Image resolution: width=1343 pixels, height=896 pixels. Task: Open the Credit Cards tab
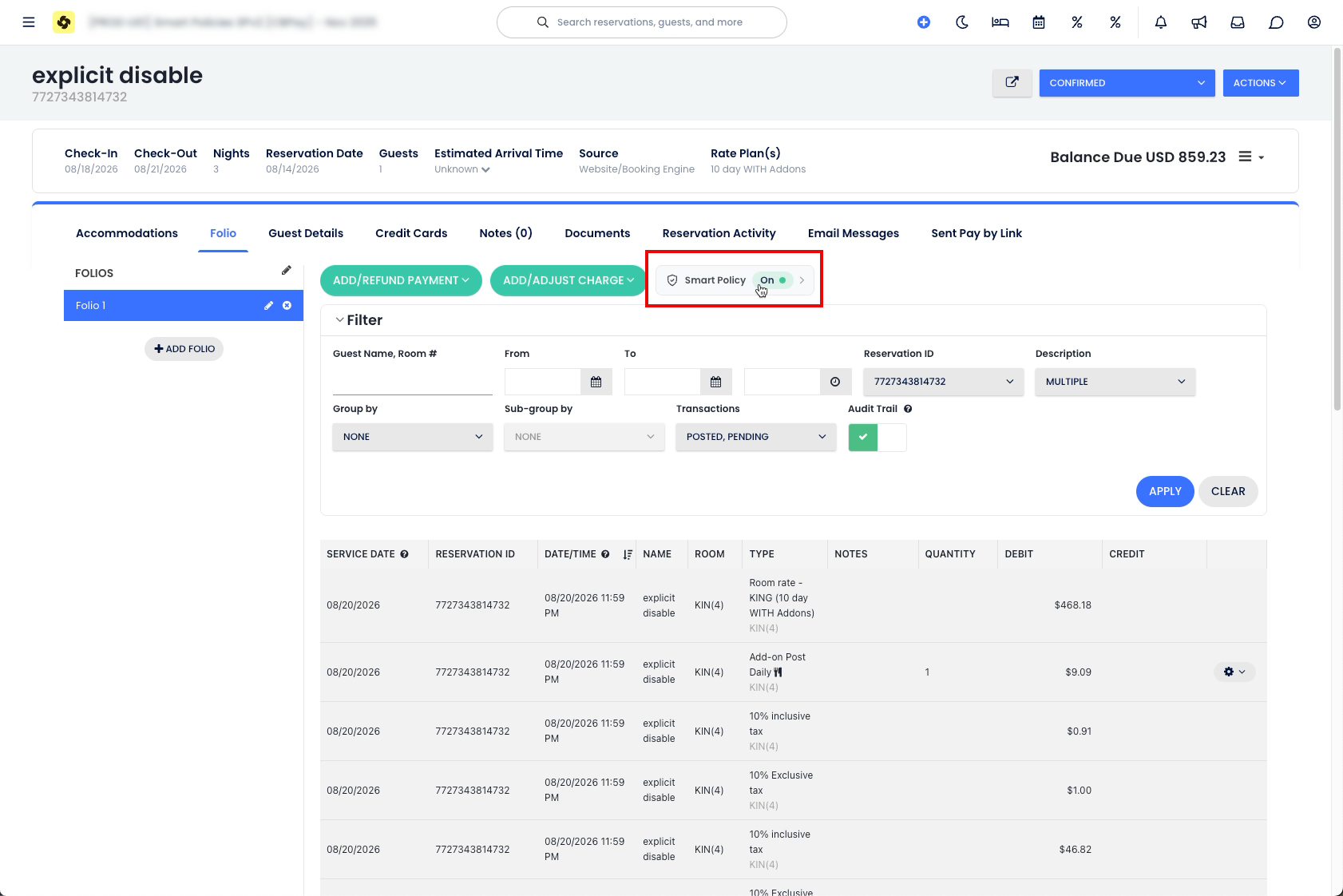point(411,233)
